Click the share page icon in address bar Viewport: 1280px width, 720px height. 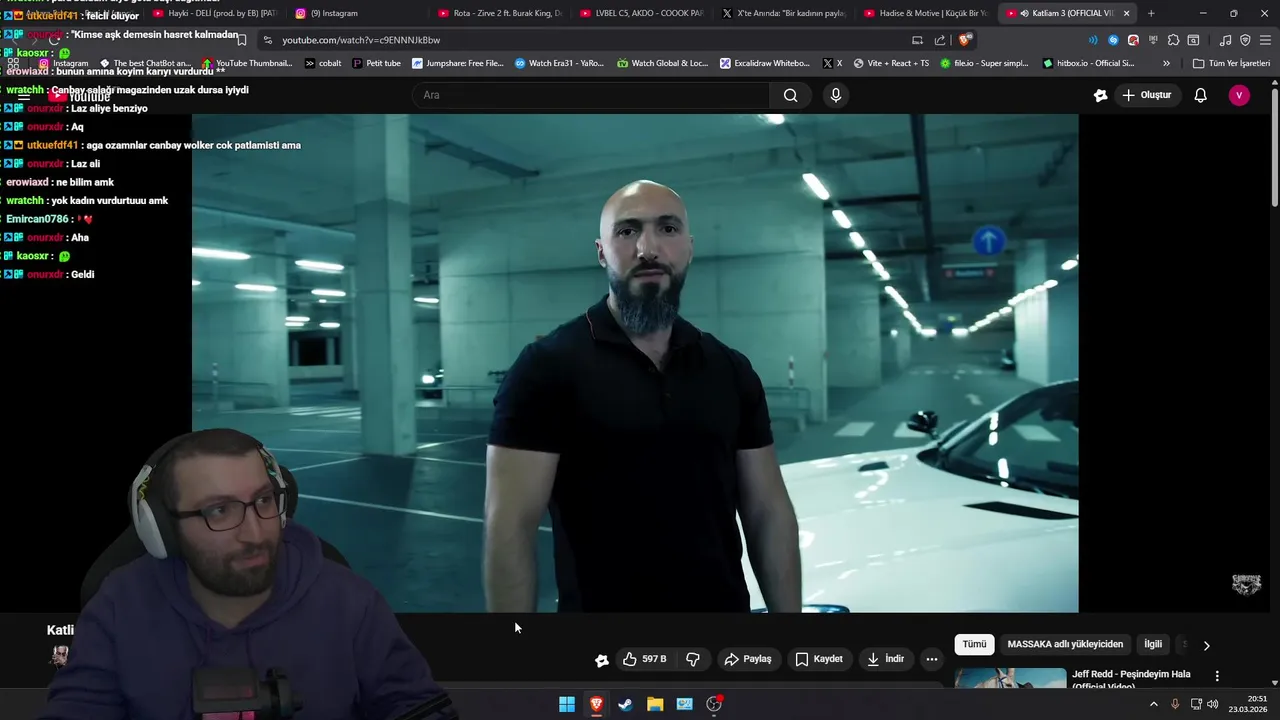click(940, 40)
